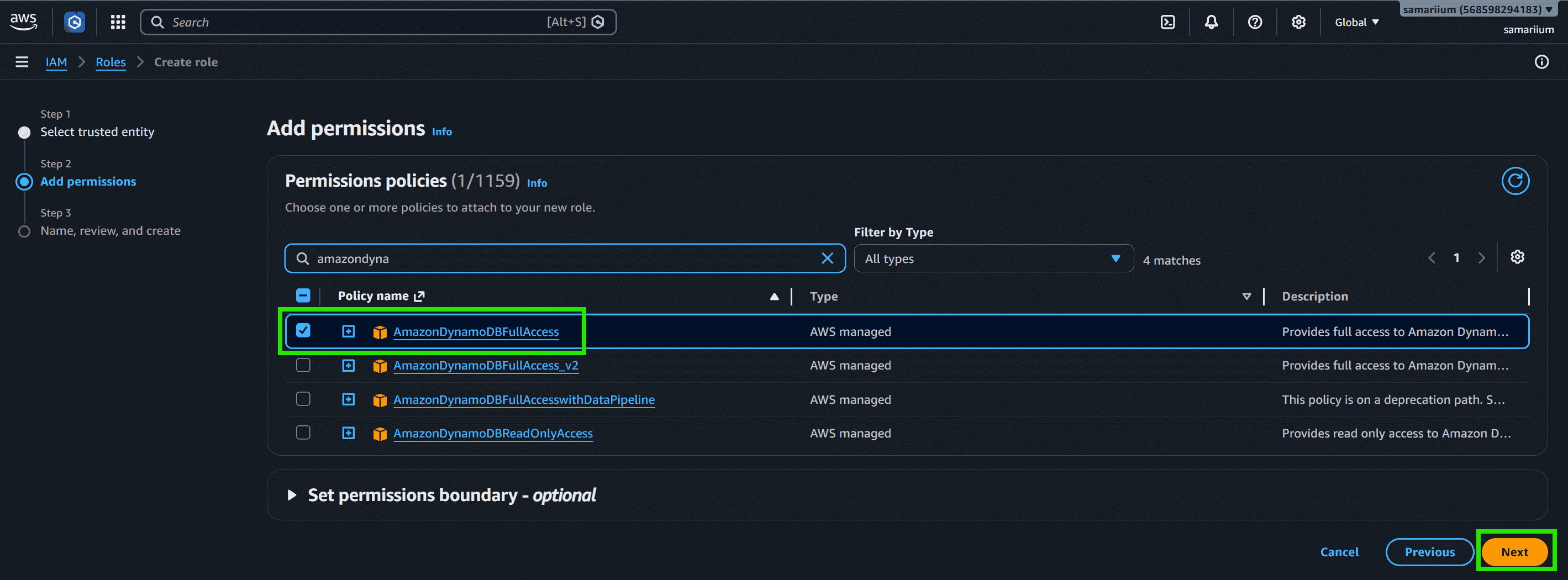Open the Roles breadcrumb link
Screen dimensions: 1568x580
(111, 62)
